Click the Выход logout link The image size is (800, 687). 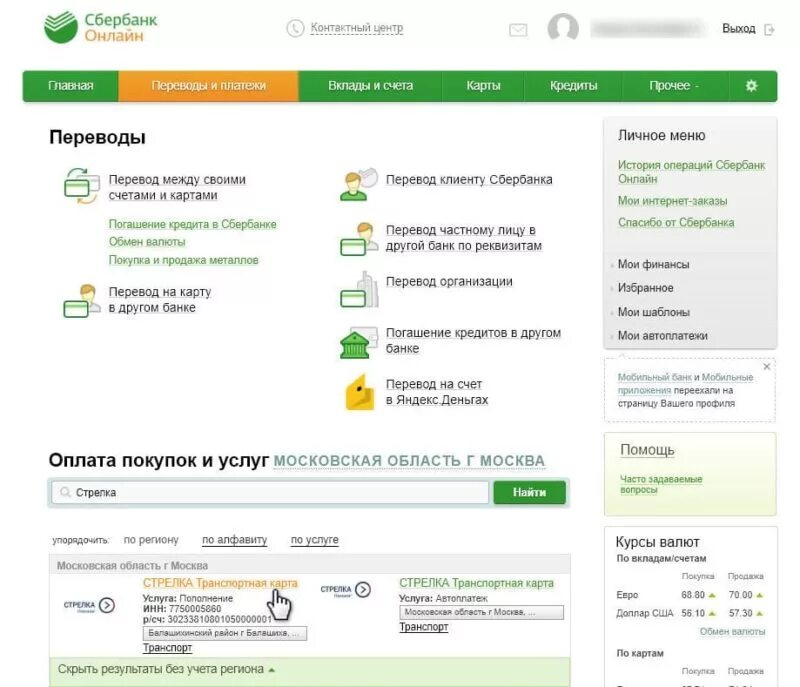point(738,29)
